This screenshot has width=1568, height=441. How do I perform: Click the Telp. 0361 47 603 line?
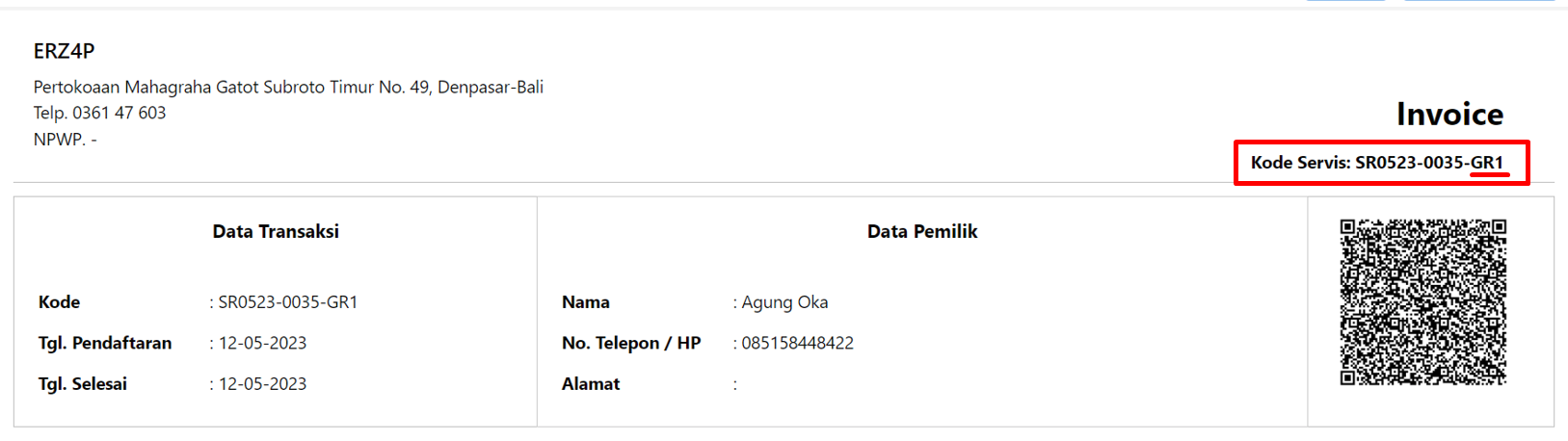(99, 113)
